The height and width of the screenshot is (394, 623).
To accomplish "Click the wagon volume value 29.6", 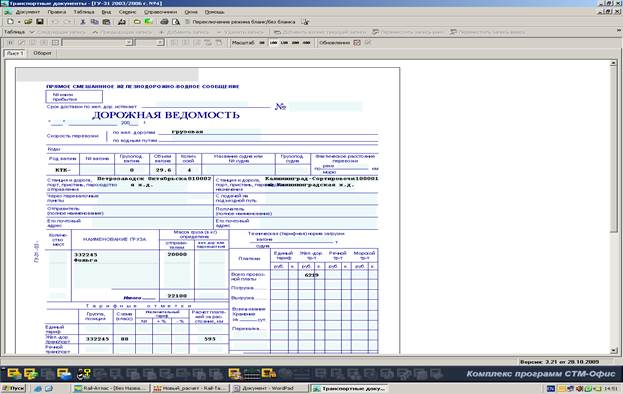I will coord(163,170).
